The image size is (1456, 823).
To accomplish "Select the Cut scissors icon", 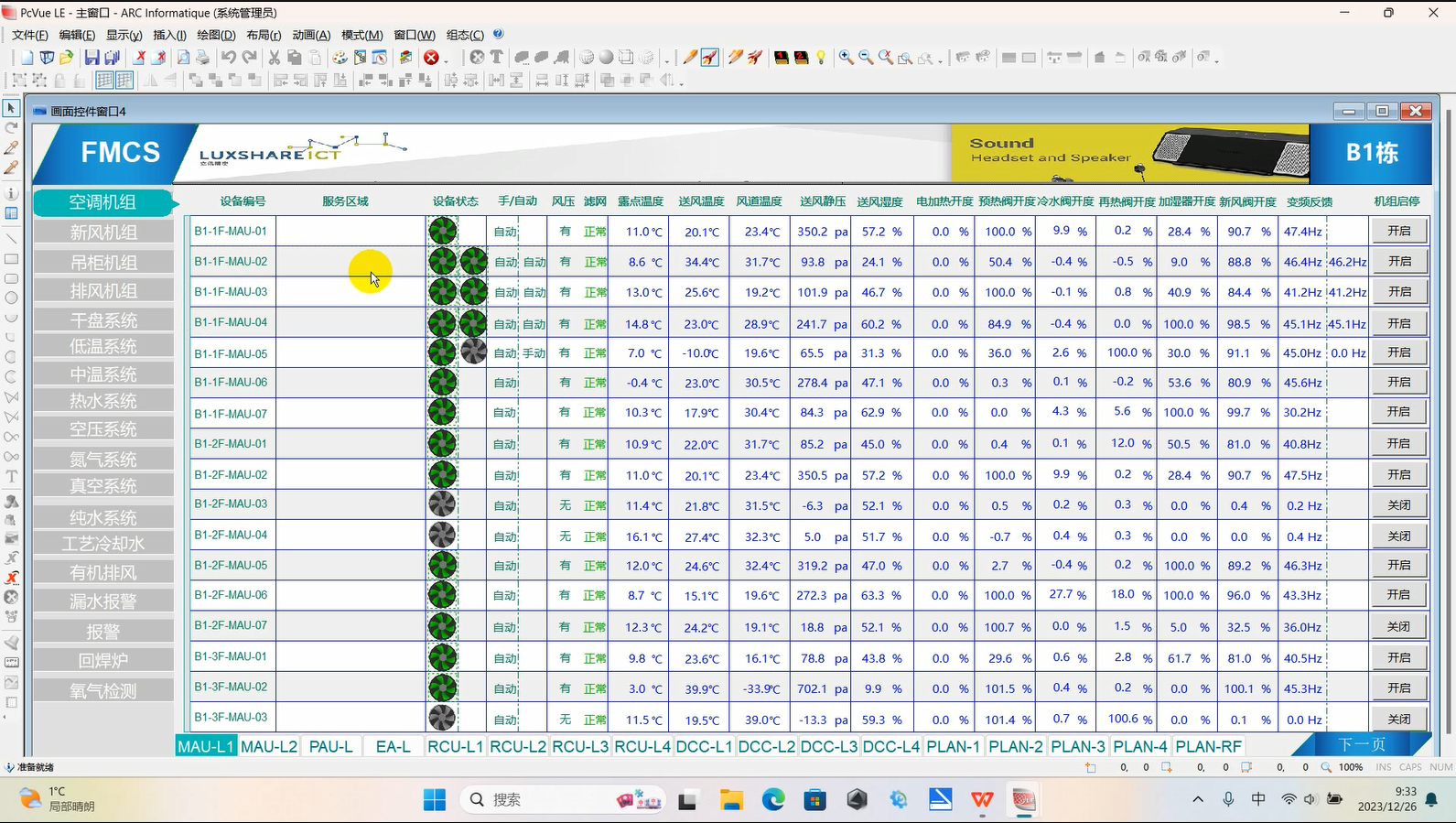I will tap(274, 58).
